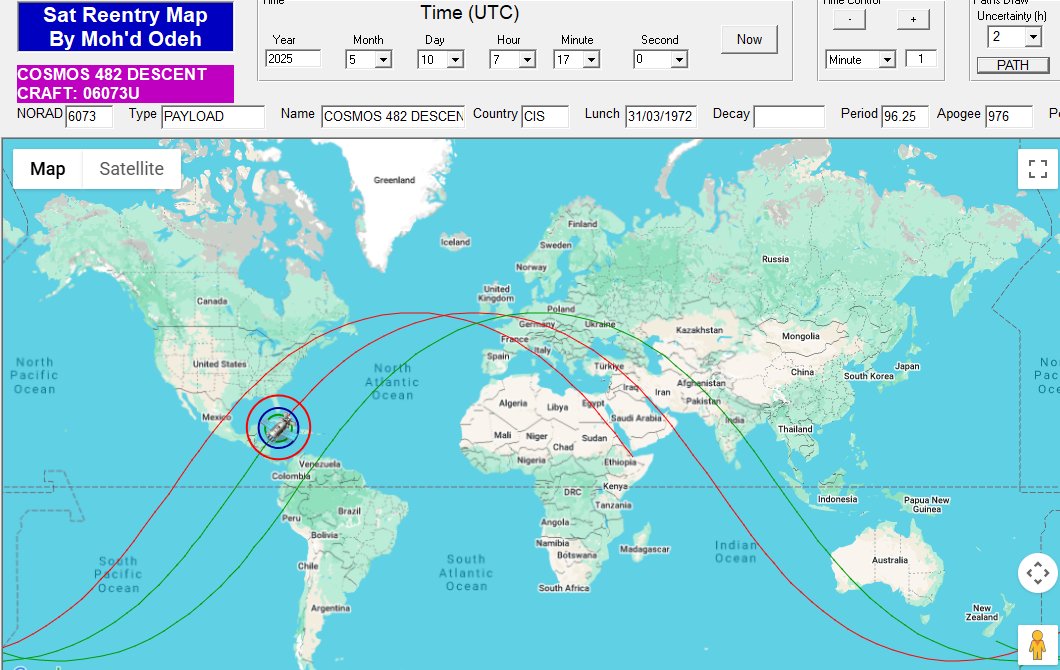The height and width of the screenshot is (670, 1060).
Task: Toggle fullscreen map view
Action: 1037,168
